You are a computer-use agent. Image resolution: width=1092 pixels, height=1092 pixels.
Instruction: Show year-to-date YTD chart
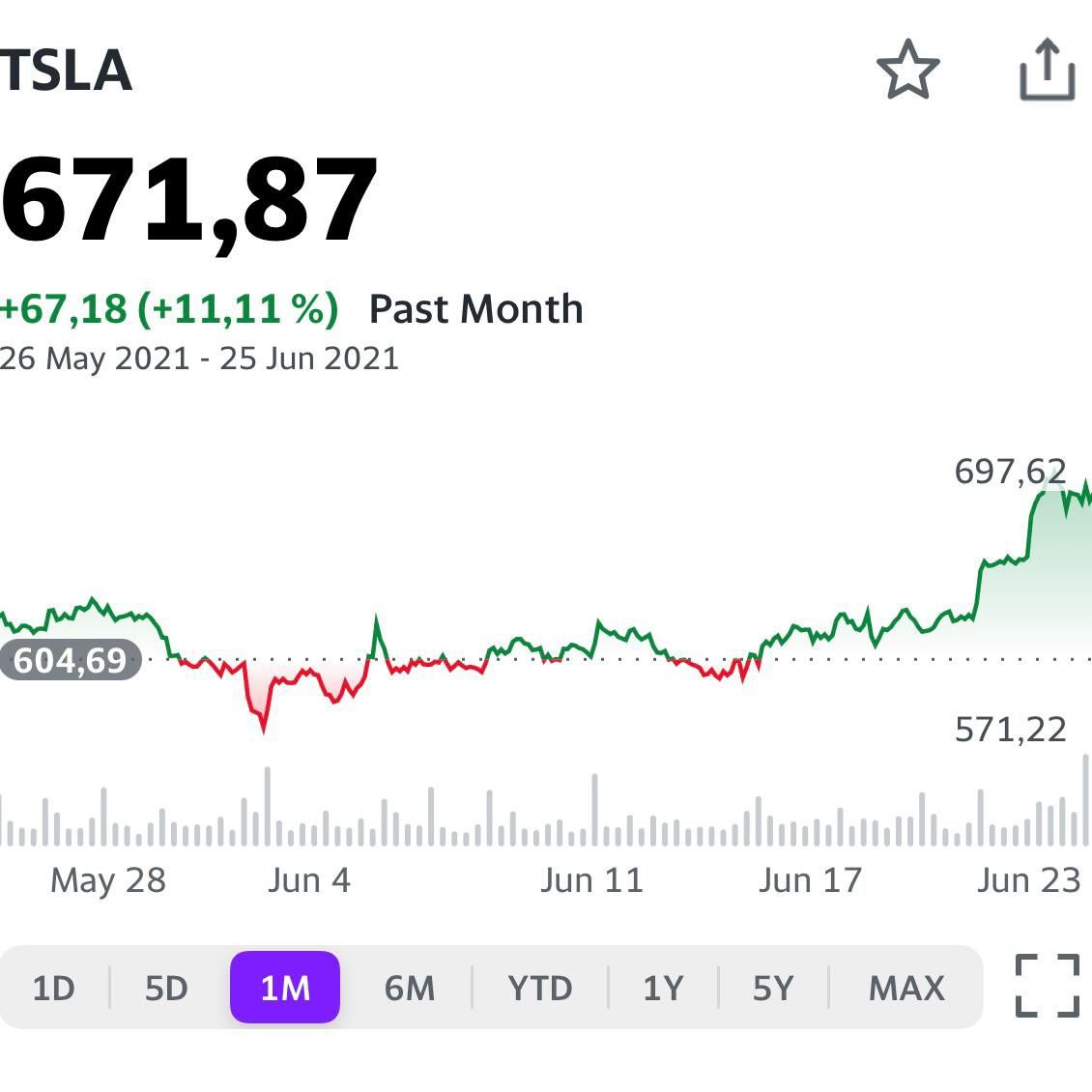(x=540, y=989)
